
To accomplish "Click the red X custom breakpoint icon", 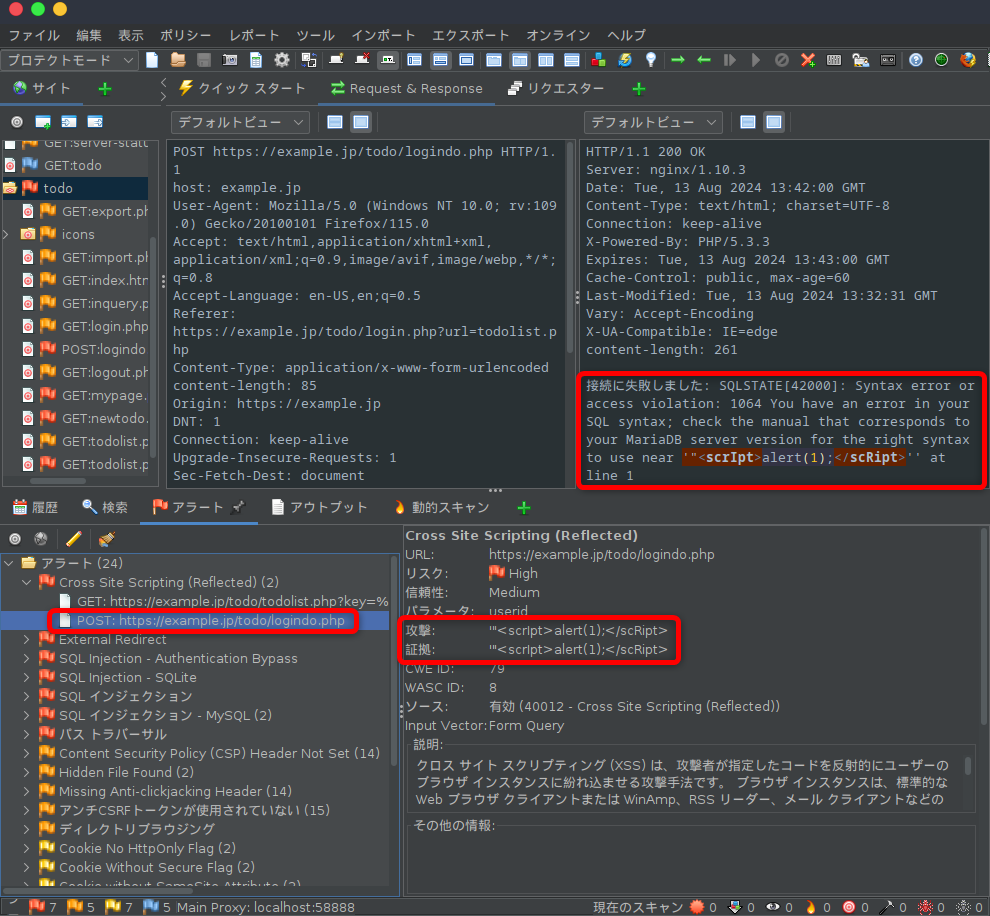I will [808, 60].
